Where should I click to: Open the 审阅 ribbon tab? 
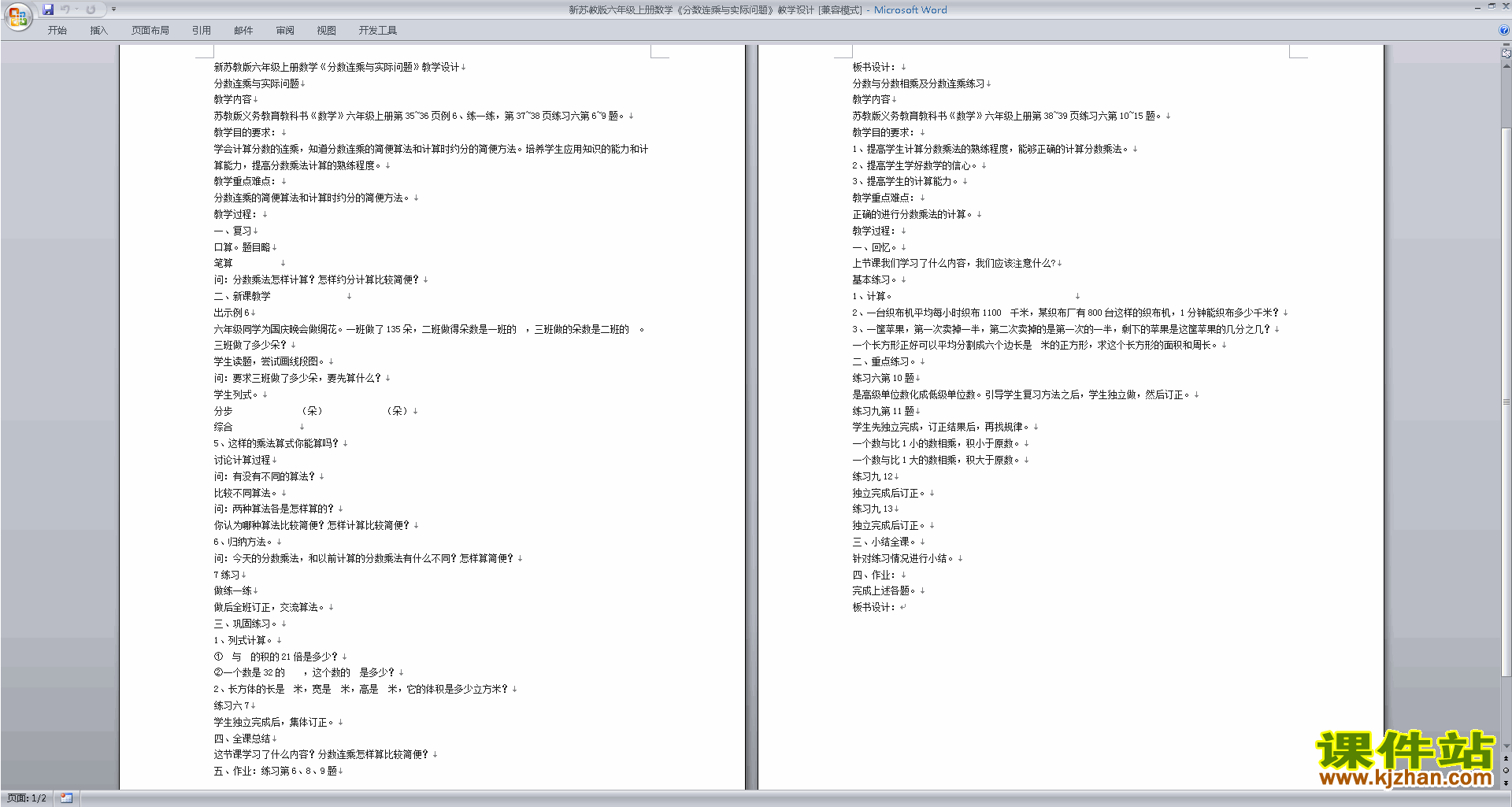pos(285,31)
